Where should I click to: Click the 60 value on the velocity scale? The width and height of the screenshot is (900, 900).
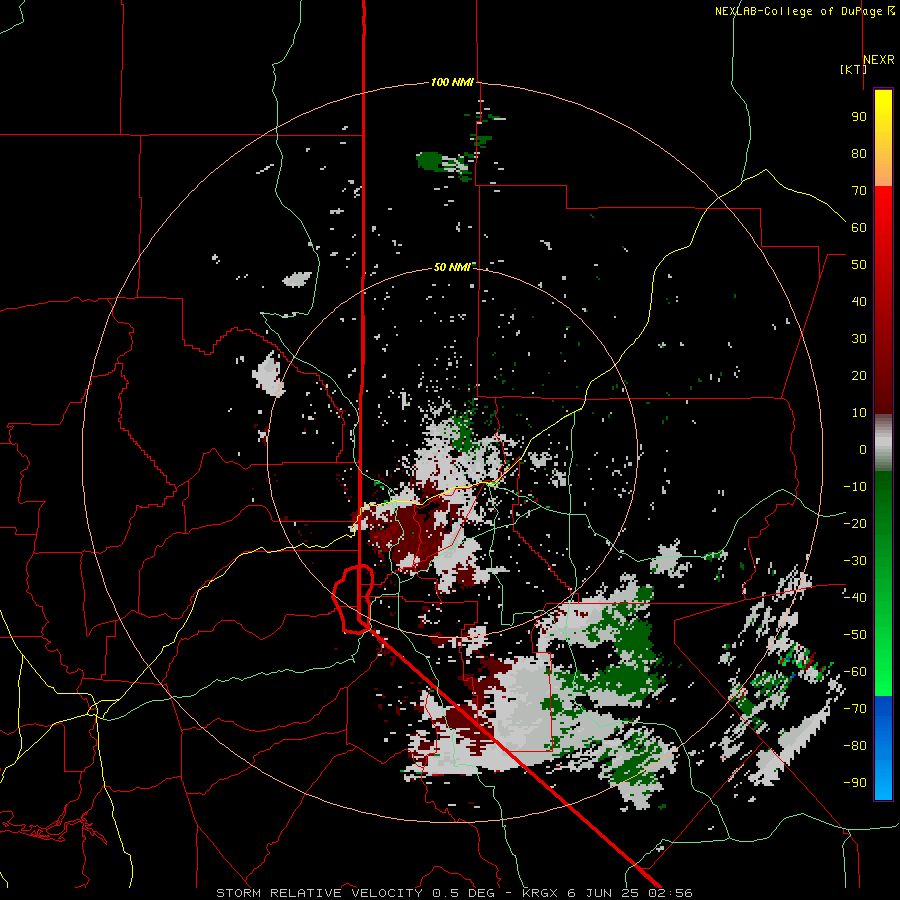(x=859, y=228)
